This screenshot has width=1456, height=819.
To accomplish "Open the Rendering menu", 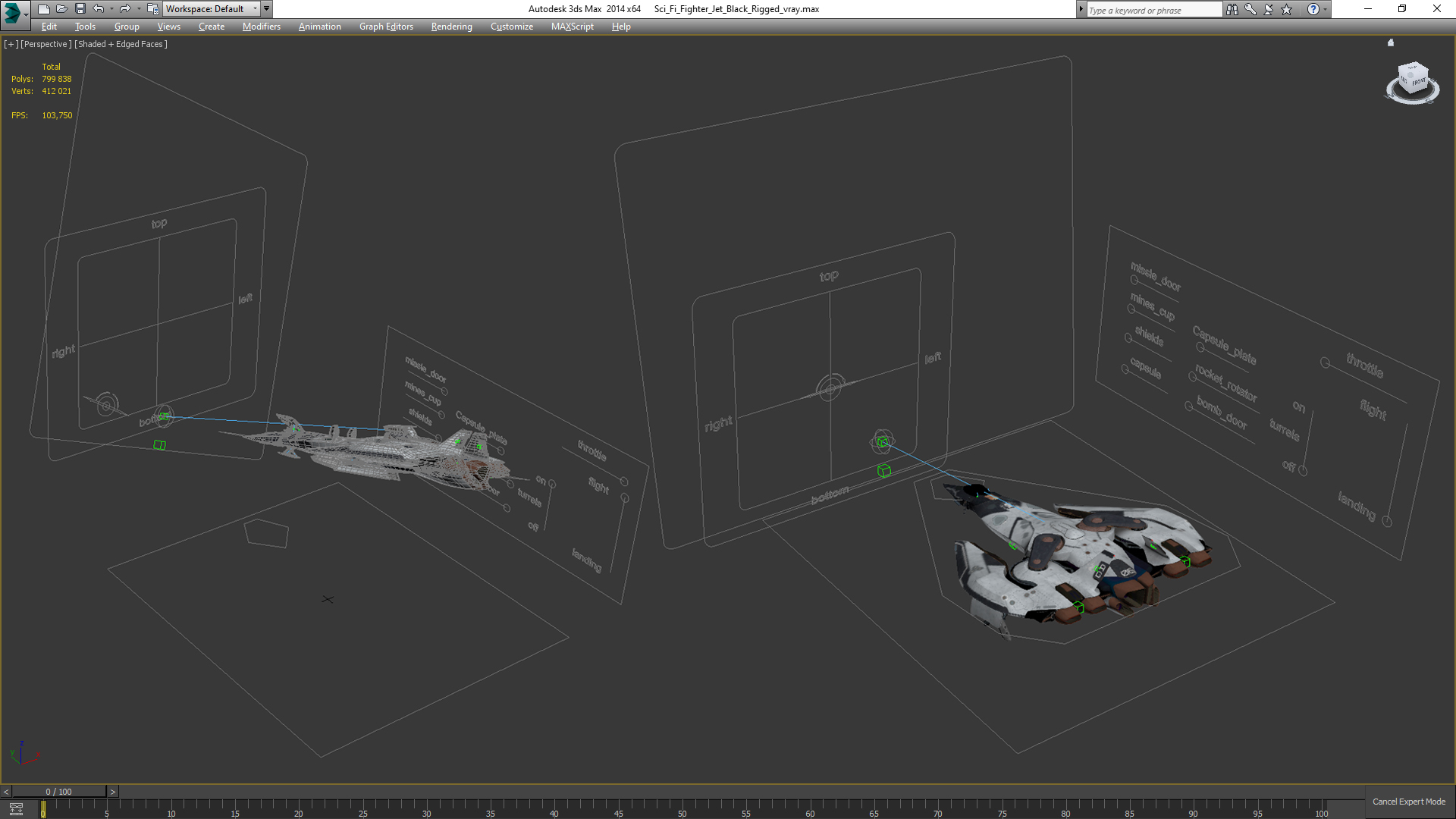I will point(451,27).
